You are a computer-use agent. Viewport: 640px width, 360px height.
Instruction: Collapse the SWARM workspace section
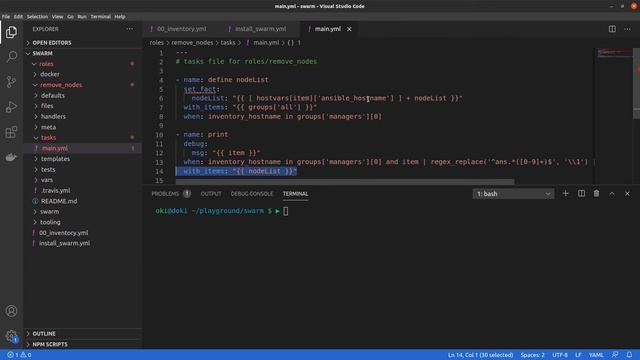(x=83, y=53)
